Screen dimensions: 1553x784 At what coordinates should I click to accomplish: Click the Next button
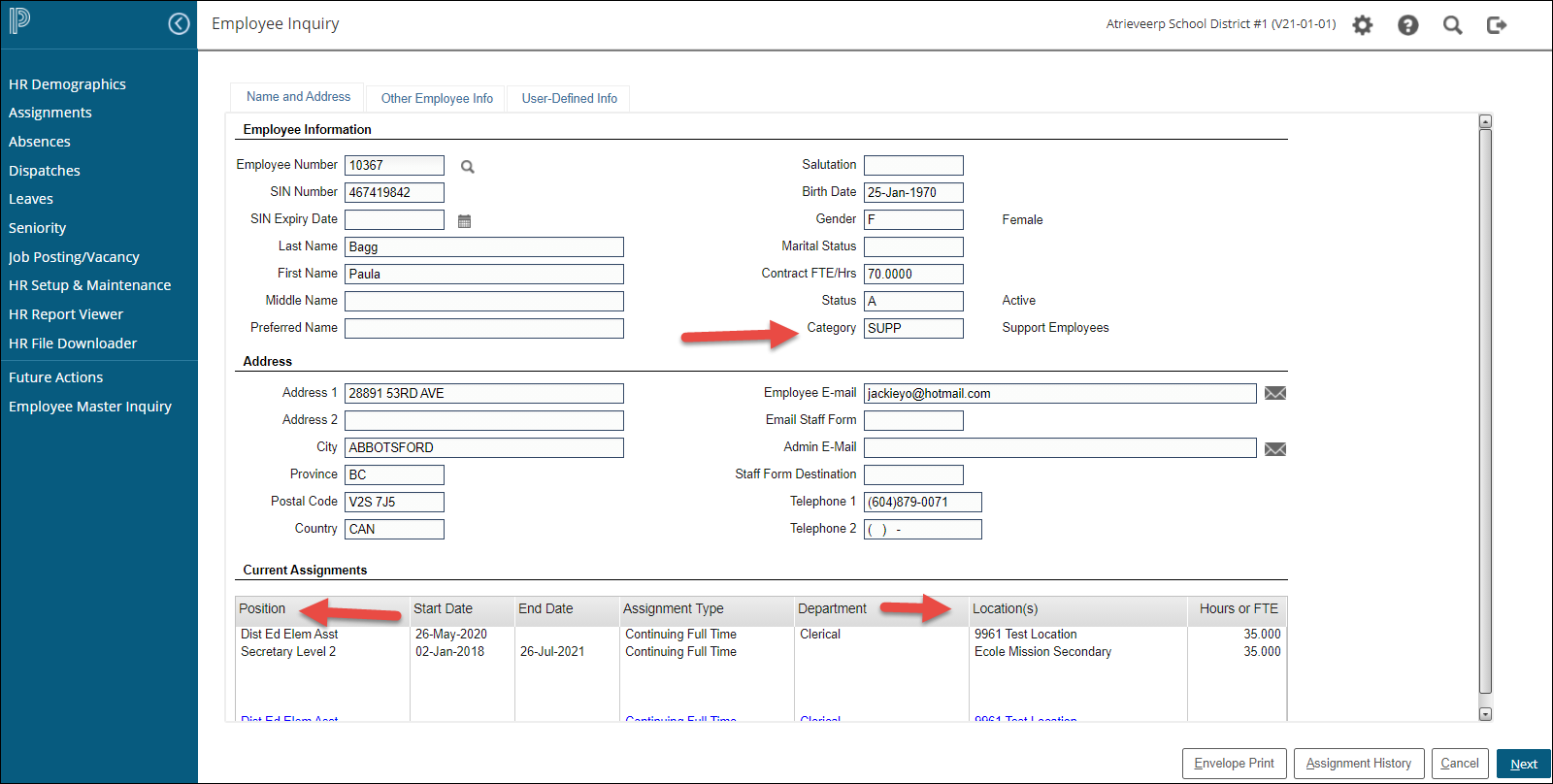[x=1523, y=764]
